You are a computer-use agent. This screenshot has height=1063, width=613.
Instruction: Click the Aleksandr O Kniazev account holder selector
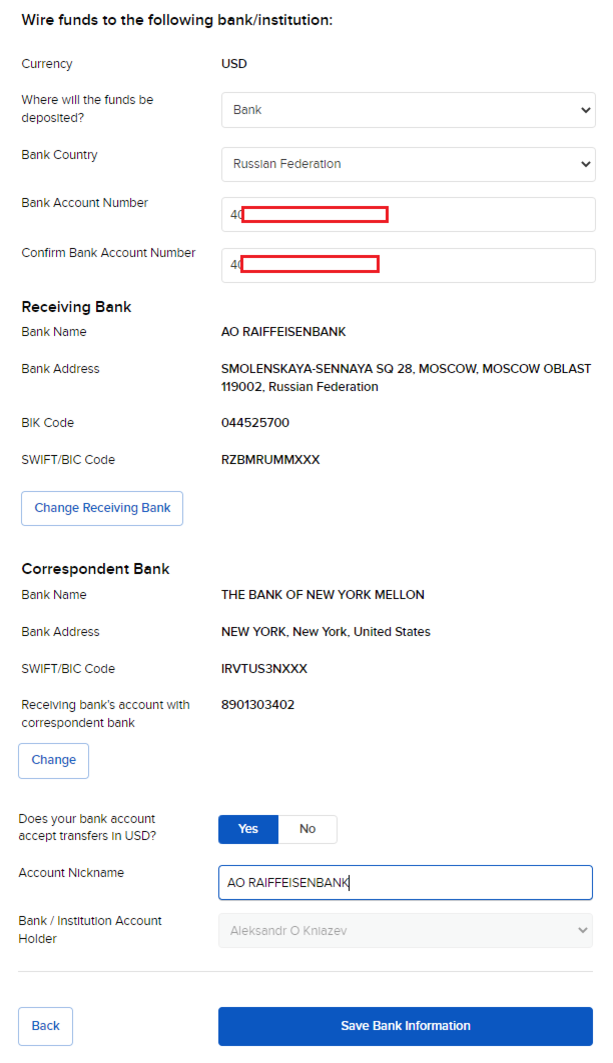[x=405, y=930]
